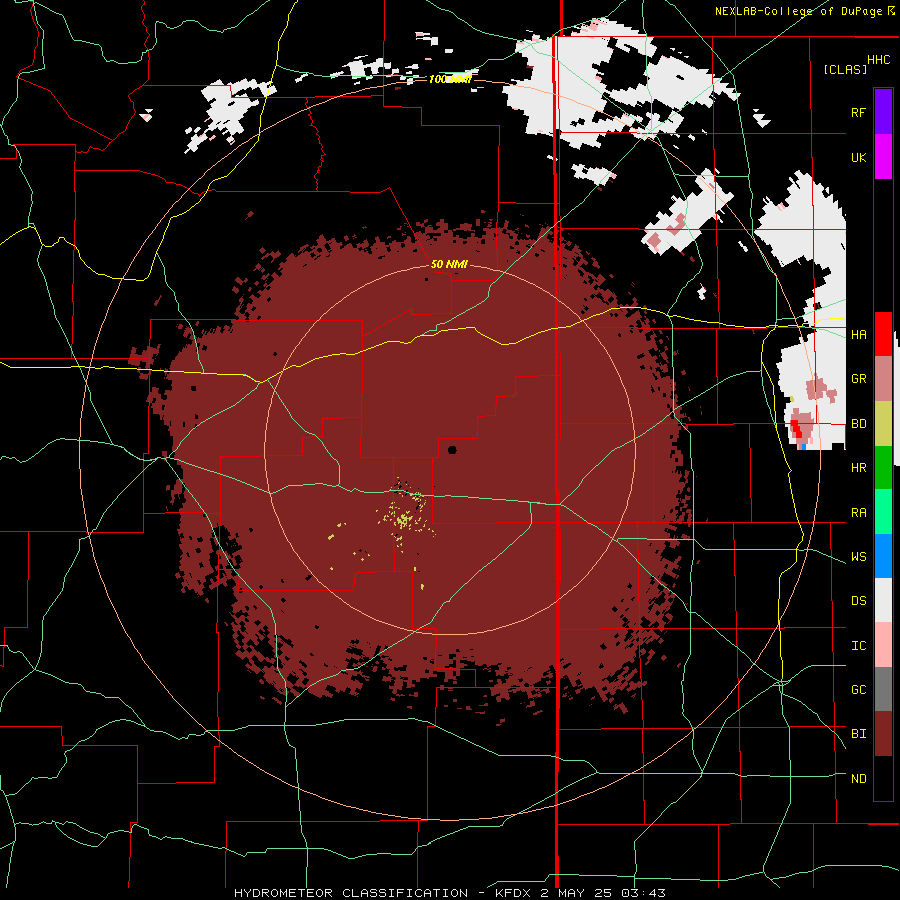Click the red hail pixel cluster
This screenshot has height=900, width=900.
pos(796,428)
